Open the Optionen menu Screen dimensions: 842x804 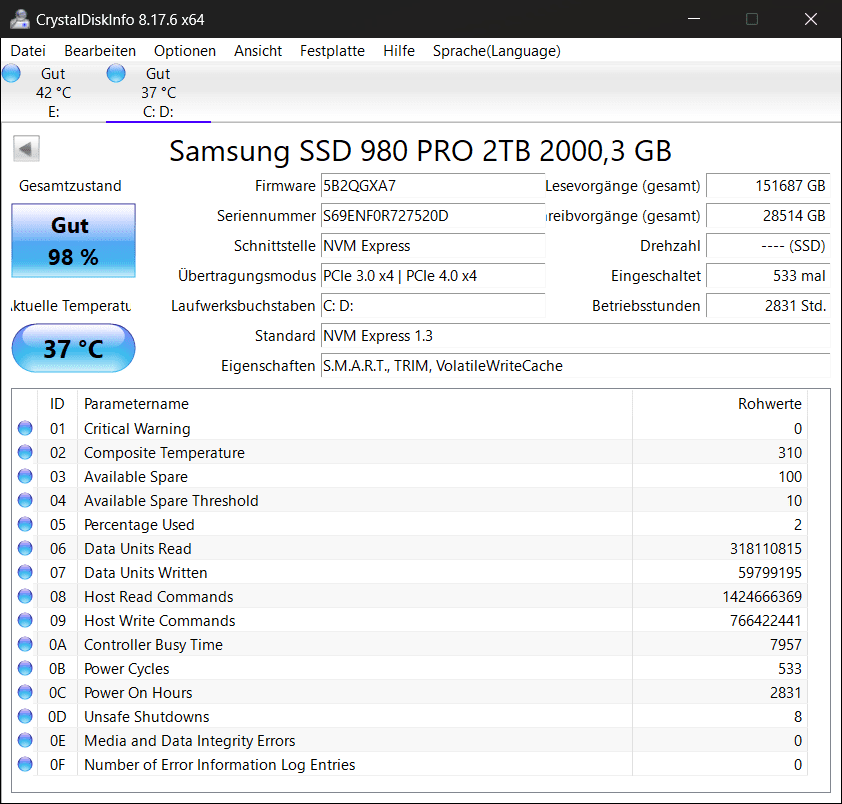click(185, 51)
